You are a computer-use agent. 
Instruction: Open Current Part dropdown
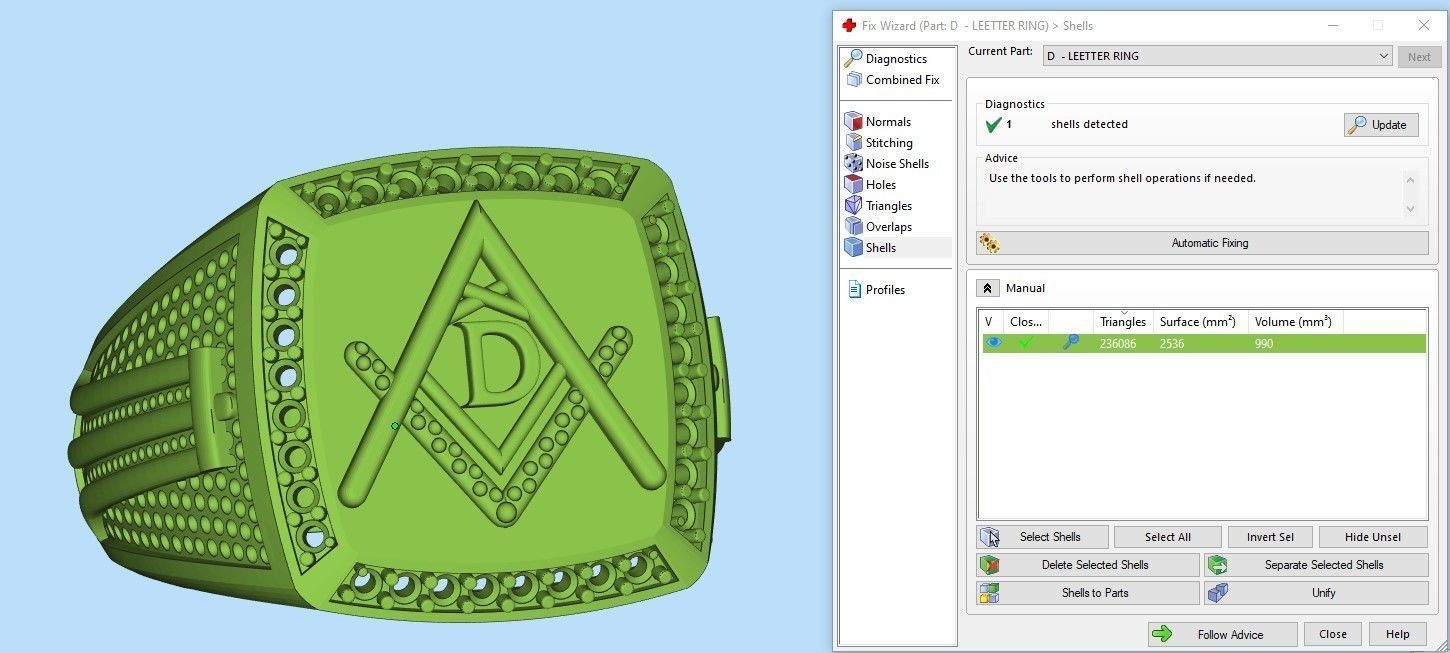(1217, 56)
